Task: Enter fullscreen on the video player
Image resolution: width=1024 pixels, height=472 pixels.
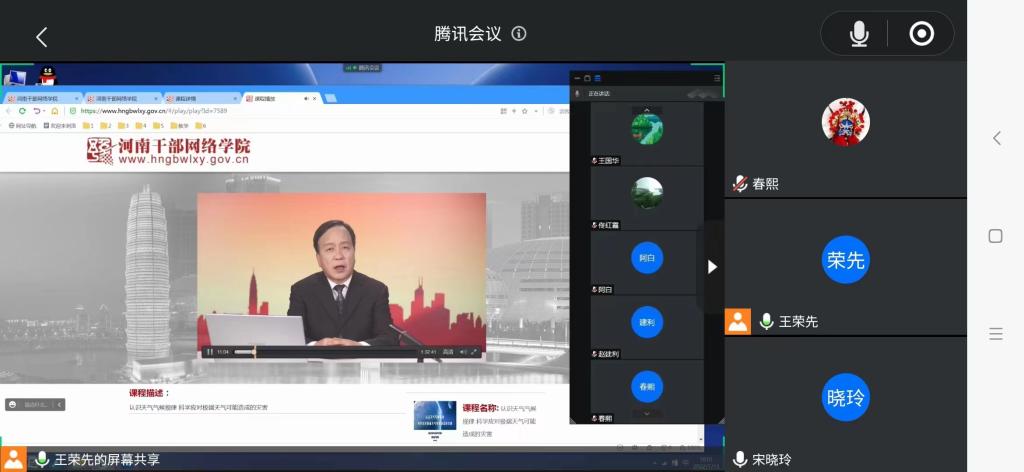Action: pos(475,352)
